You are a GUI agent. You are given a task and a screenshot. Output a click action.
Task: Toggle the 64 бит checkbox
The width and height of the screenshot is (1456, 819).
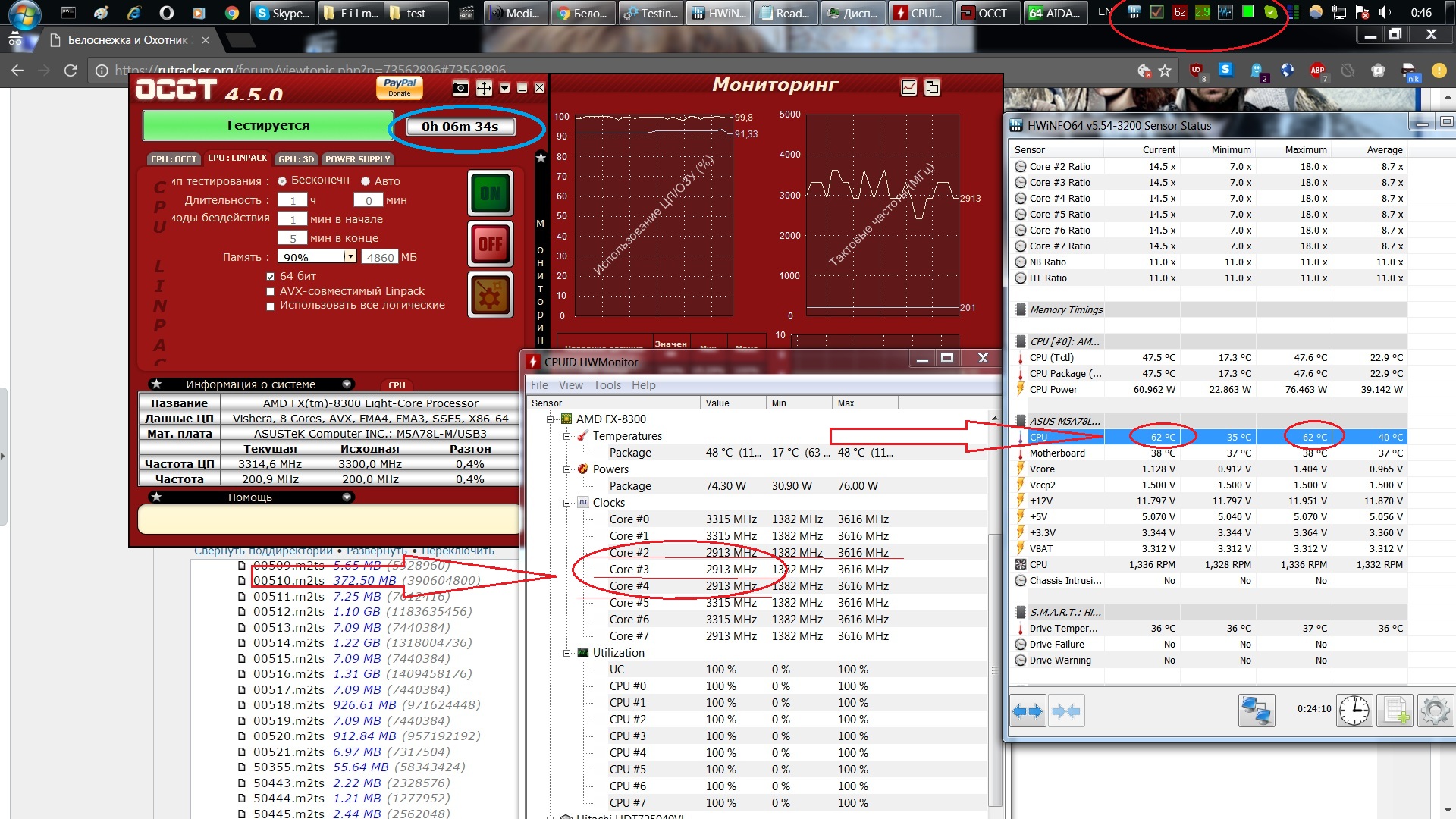click(x=270, y=277)
